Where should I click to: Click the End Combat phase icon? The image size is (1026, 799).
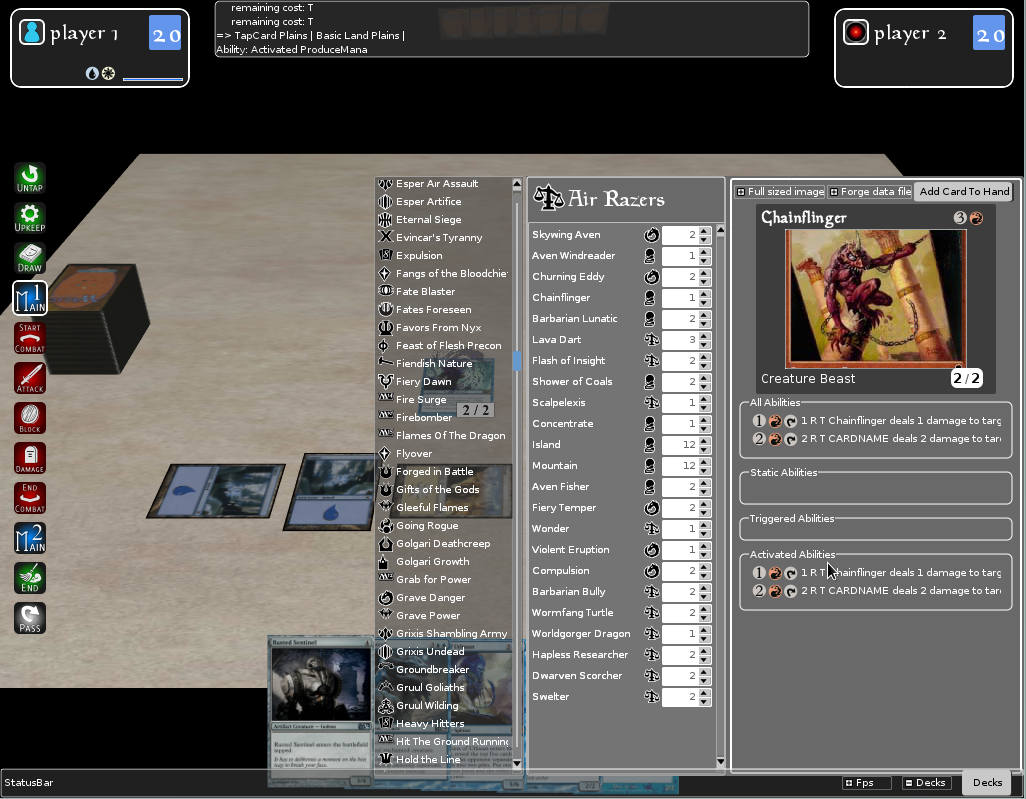point(30,498)
